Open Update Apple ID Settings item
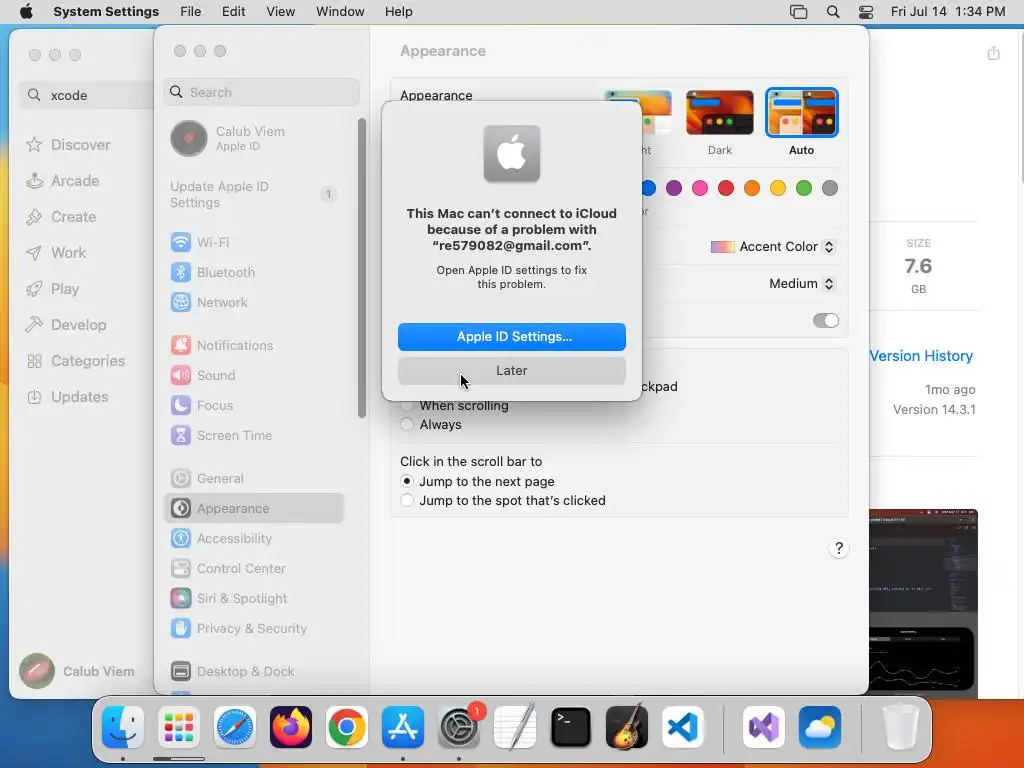 point(253,195)
